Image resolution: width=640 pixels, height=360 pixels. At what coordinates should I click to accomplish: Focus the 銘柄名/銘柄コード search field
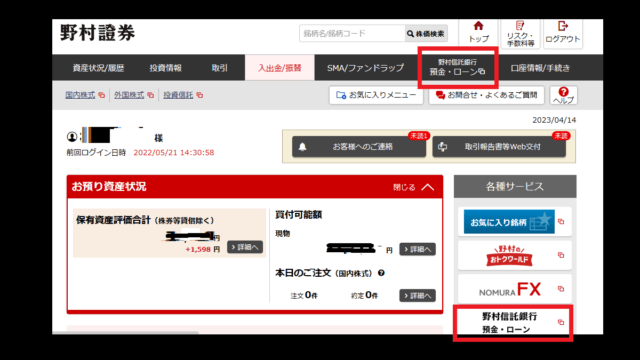click(352, 33)
